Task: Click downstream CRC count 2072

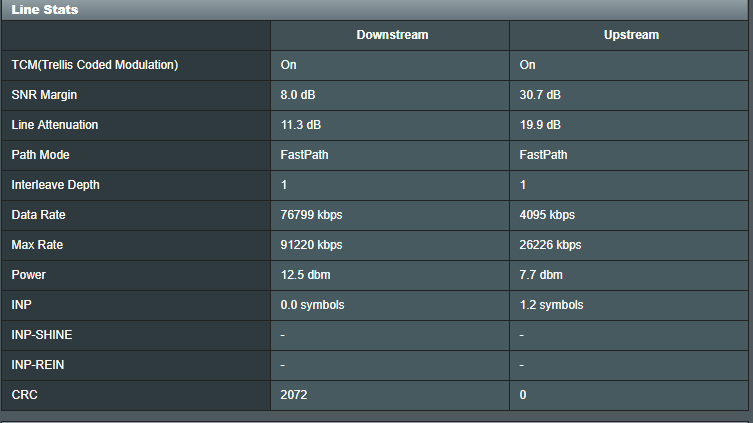Action: (293, 395)
